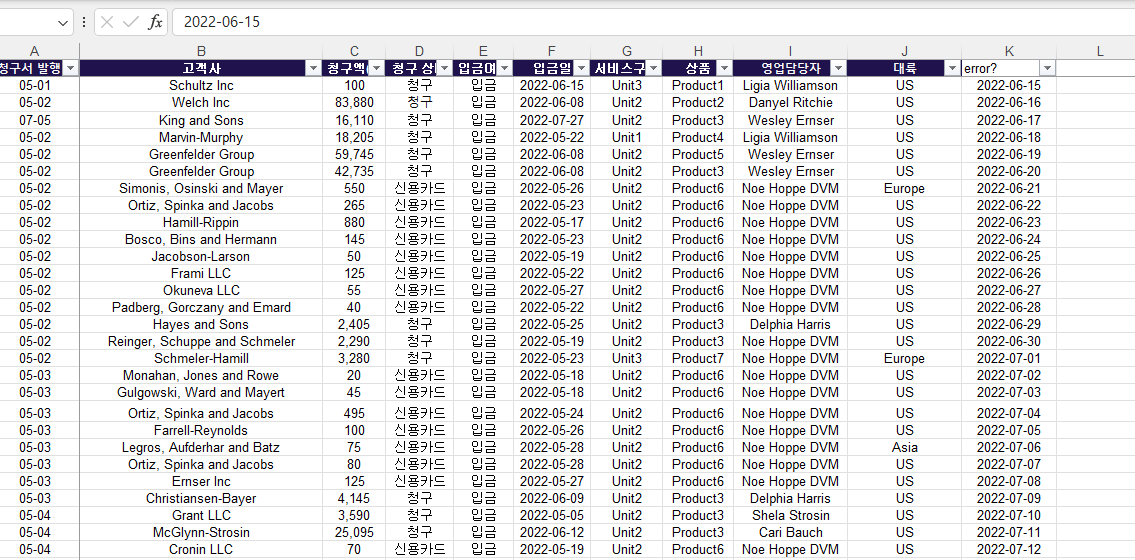1135x560 pixels.
Task: Select column C header
Action: 354,51
